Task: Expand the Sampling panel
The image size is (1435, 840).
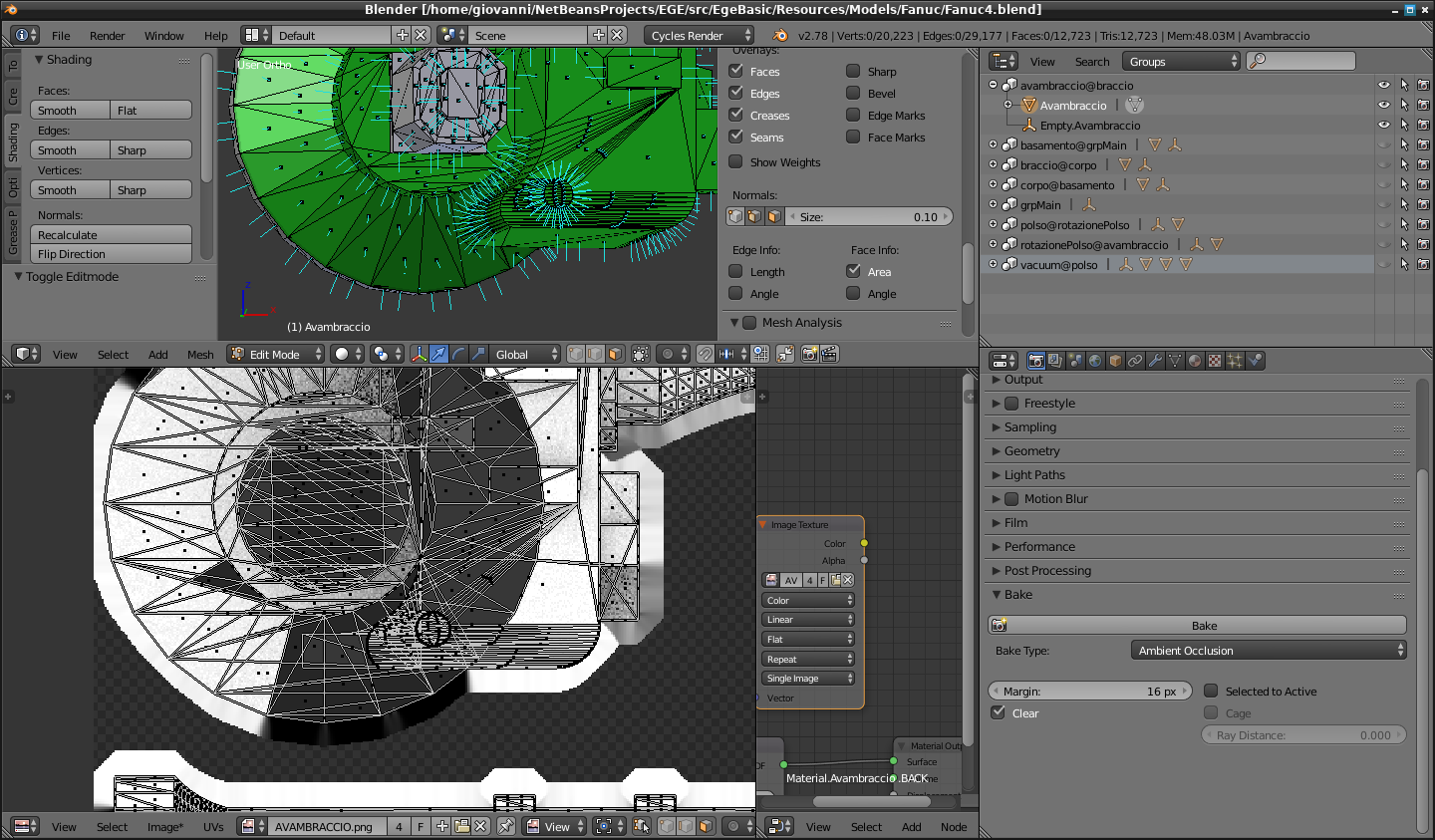Action: pos(1200,426)
